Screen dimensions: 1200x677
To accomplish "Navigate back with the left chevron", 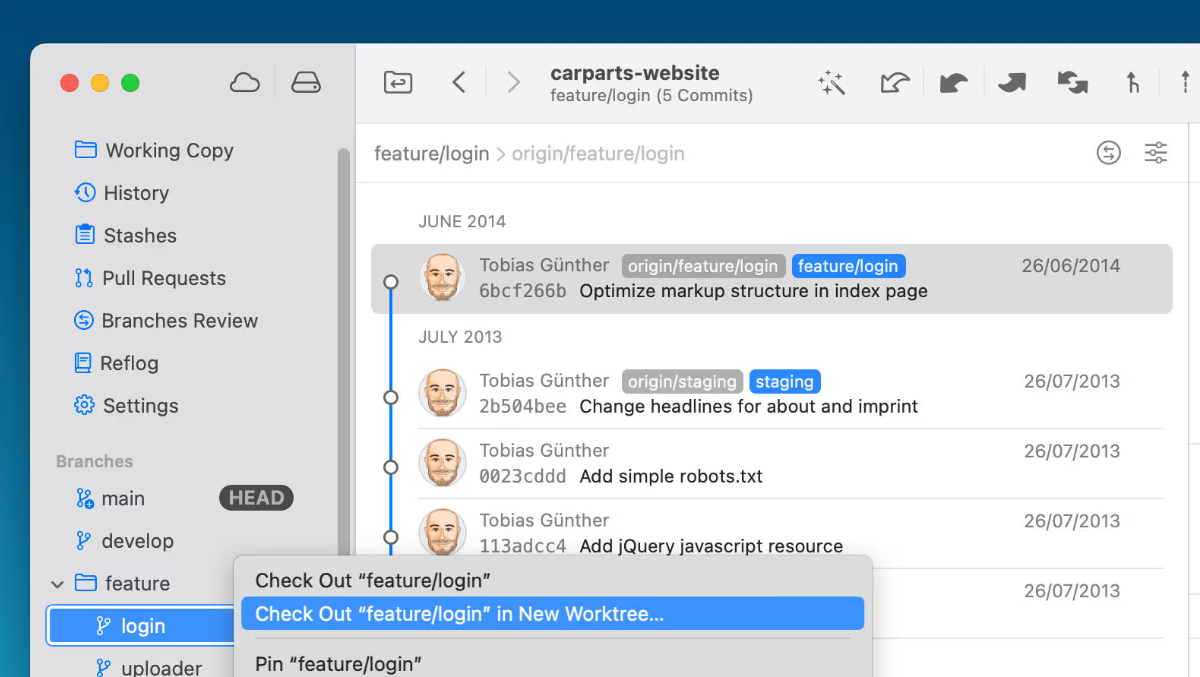I will pos(459,83).
